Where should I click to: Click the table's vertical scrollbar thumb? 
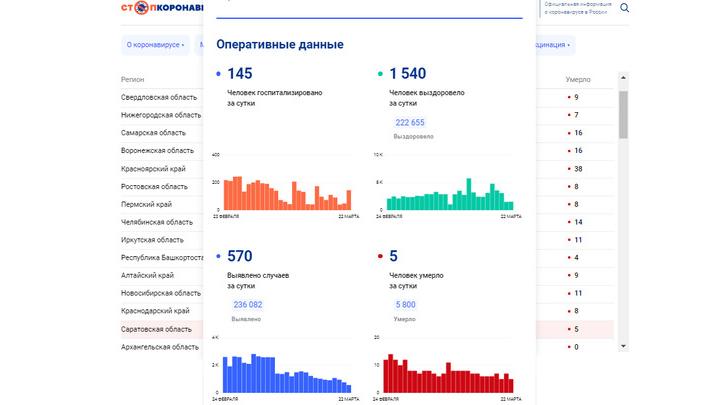tap(623, 112)
